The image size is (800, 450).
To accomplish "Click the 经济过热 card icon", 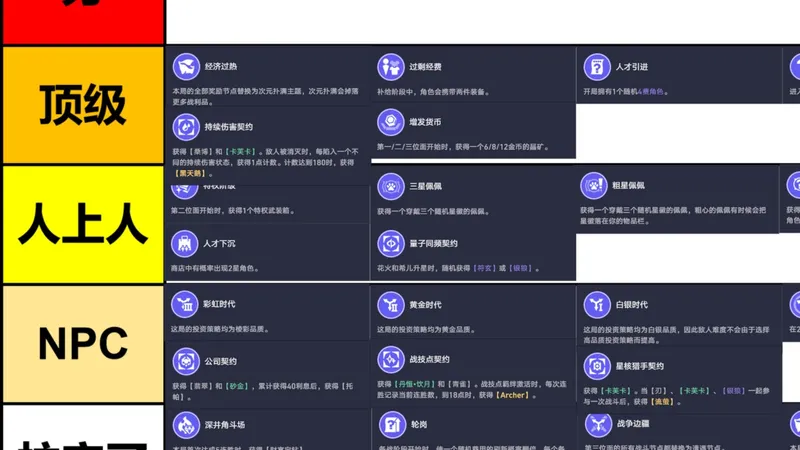I will (x=186, y=66).
